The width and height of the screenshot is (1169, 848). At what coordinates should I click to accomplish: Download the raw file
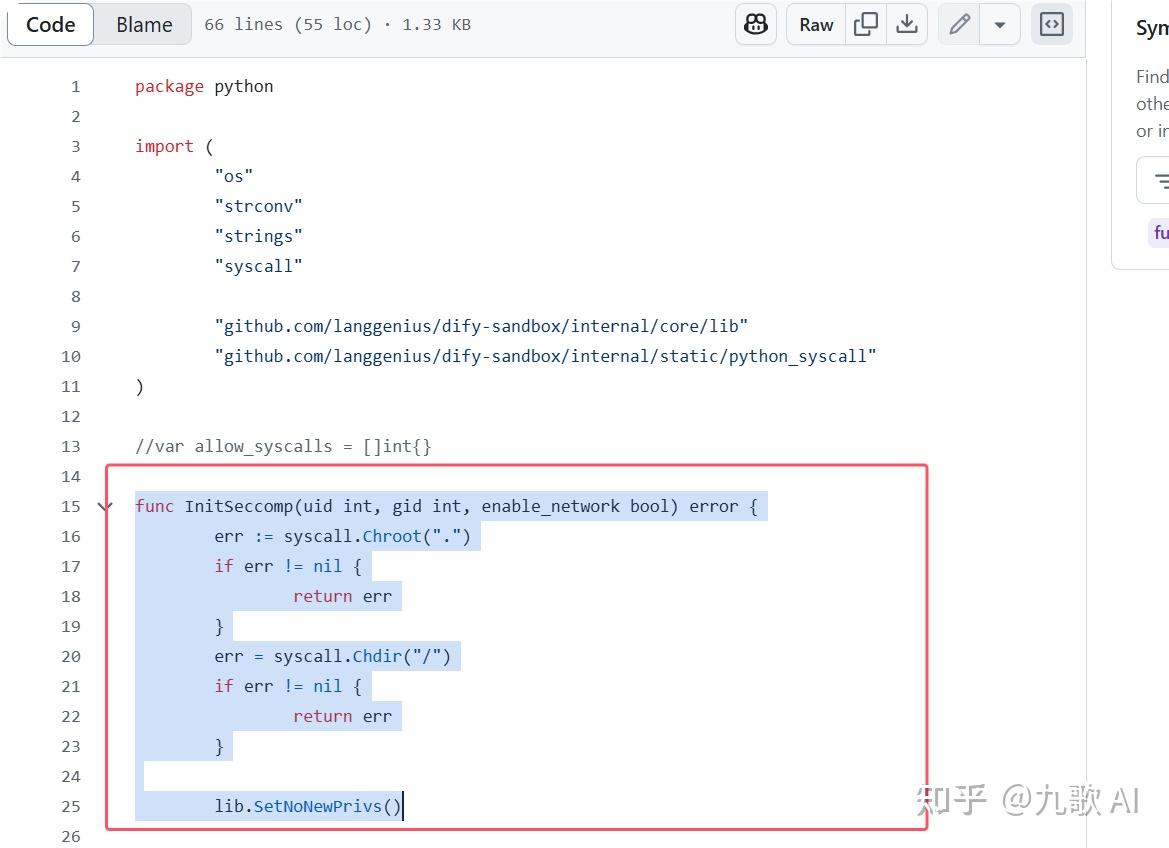click(907, 24)
